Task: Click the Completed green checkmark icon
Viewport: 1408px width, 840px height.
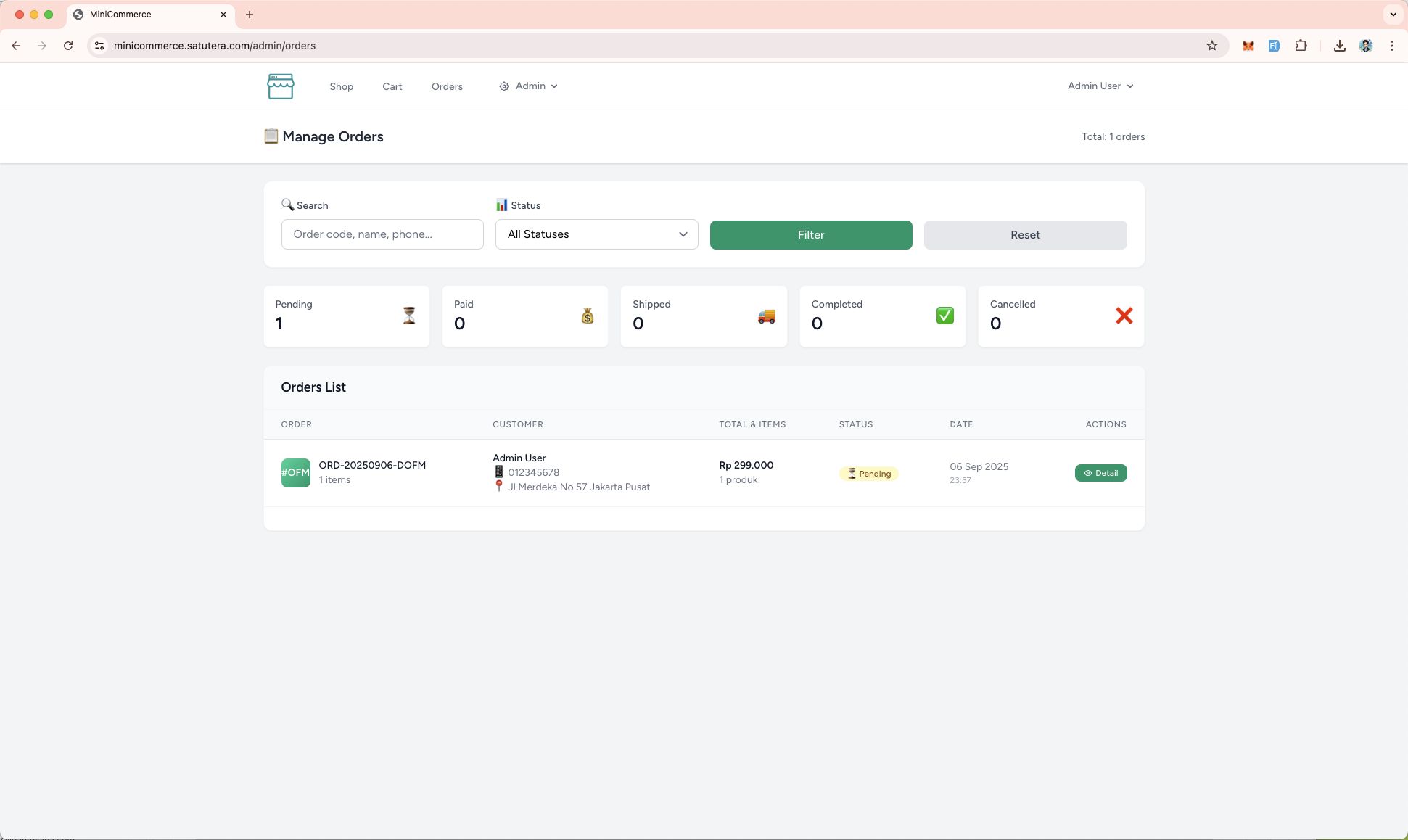Action: click(x=944, y=316)
